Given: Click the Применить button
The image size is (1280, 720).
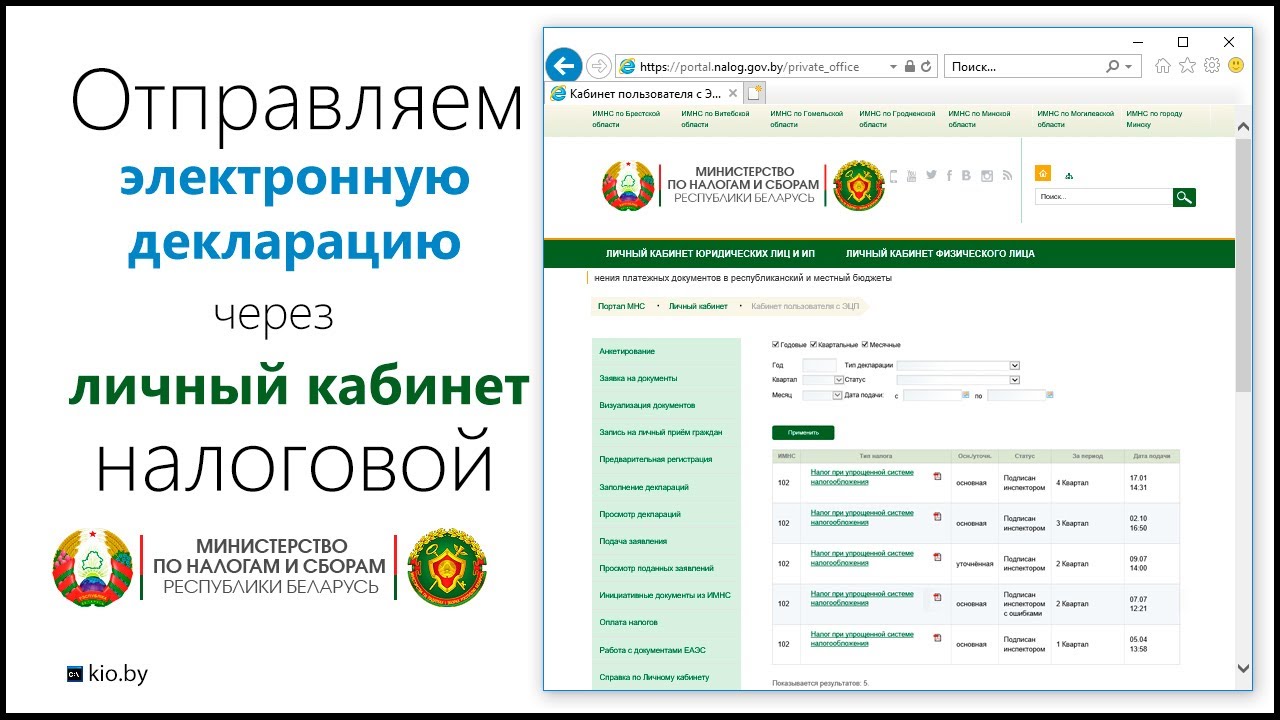Looking at the screenshot, I should 803,433.
